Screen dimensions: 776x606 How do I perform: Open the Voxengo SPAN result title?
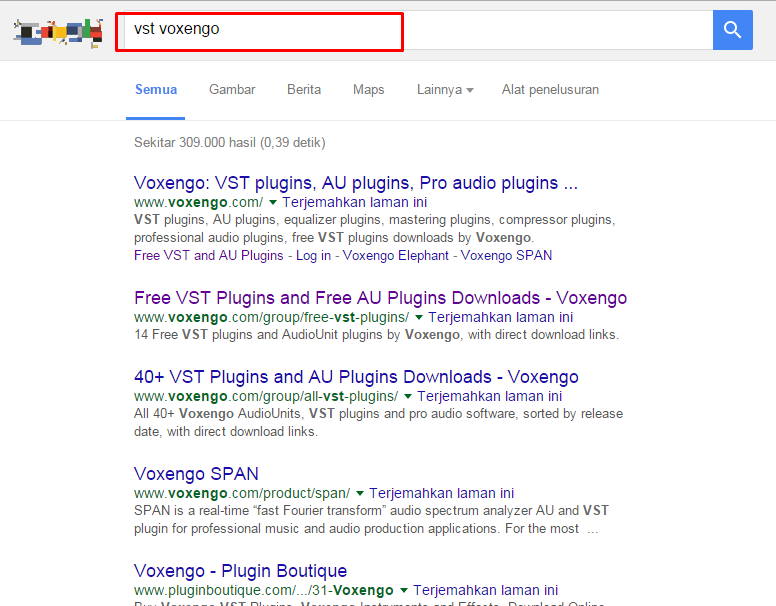(196, 474)
